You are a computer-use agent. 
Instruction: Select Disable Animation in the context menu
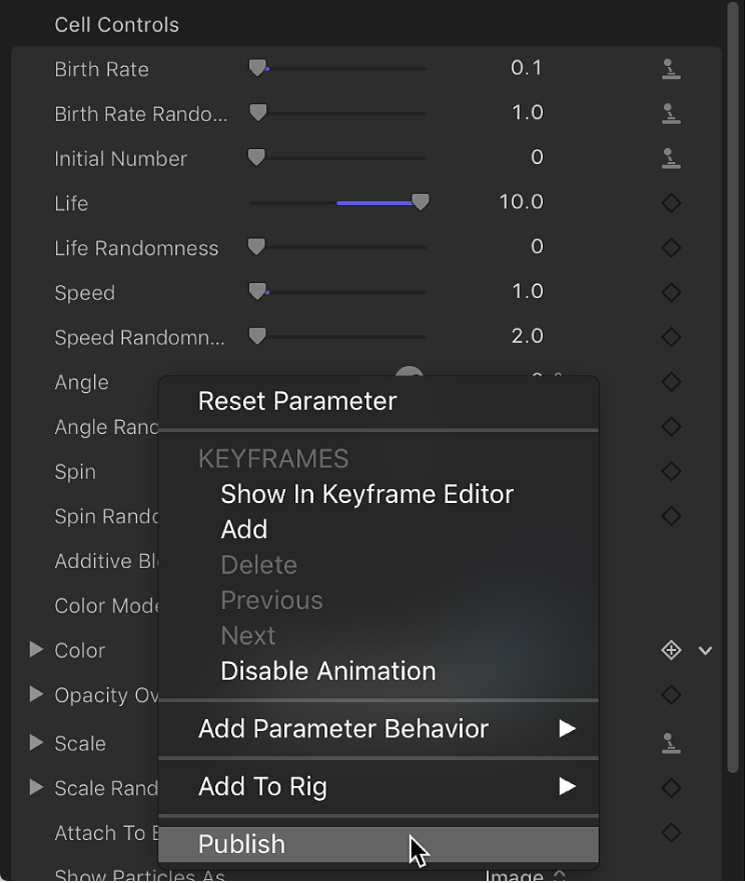pos(327,670)
